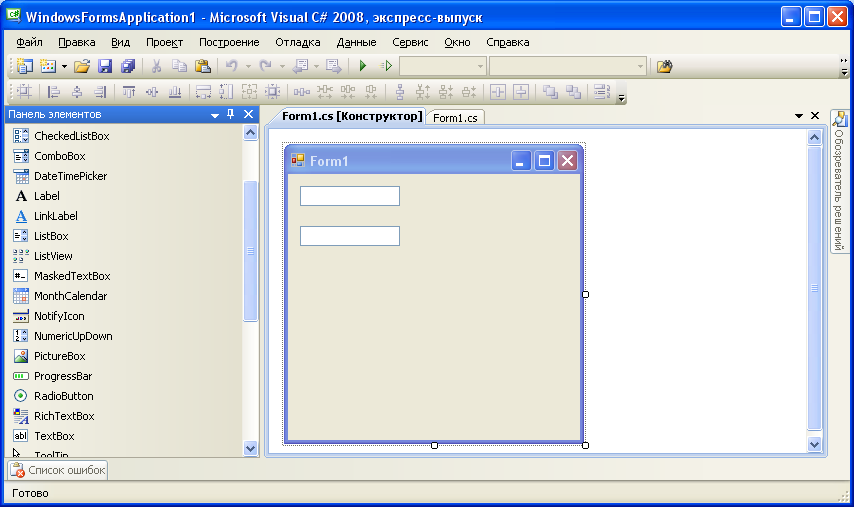Click the Open File folder icon

point(82,66)
